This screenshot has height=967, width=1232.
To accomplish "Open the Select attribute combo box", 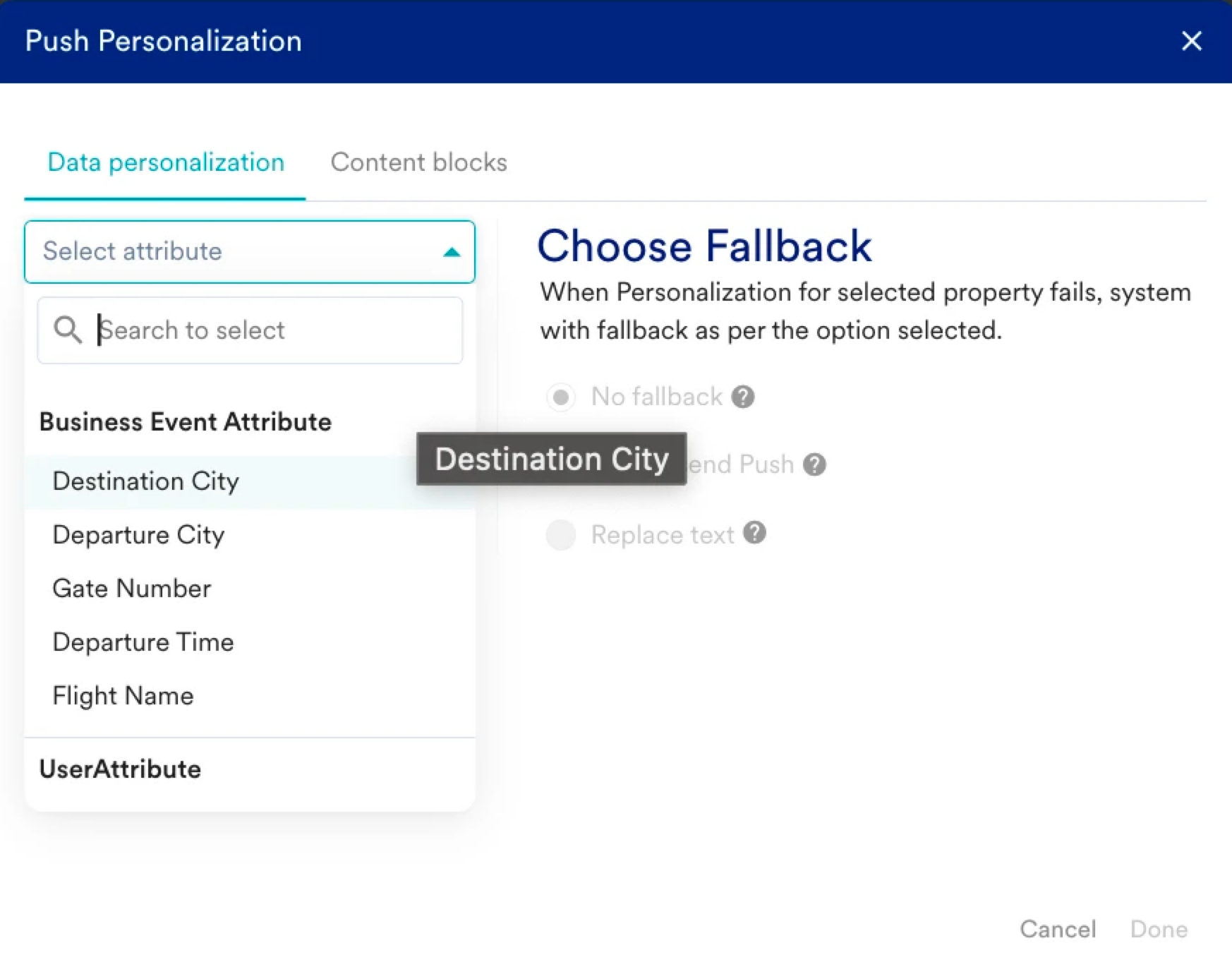I will pos(250,252).
